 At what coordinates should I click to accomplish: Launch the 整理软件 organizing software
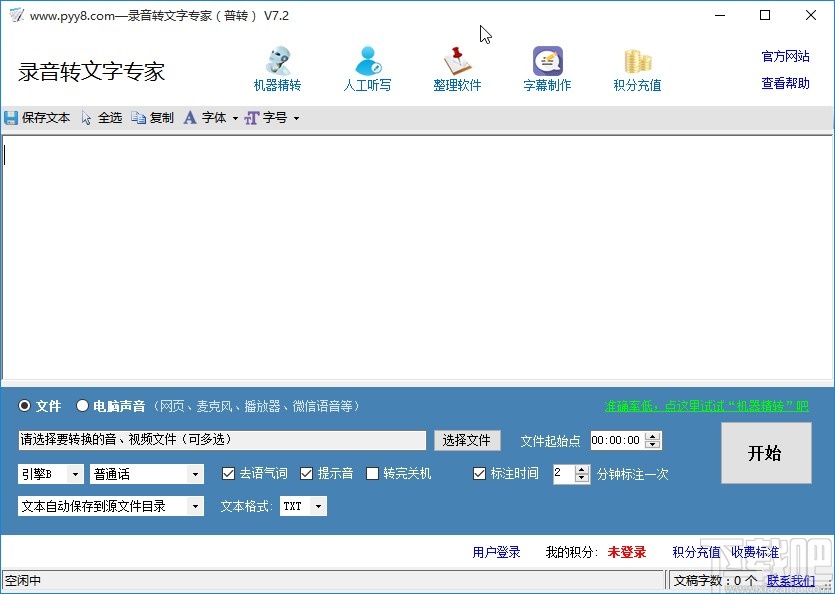click(457, 66)
